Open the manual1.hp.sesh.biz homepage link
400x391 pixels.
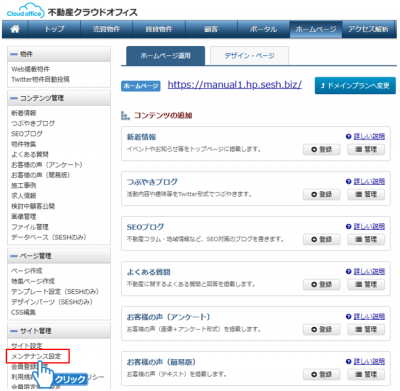(x=235, y=85)
